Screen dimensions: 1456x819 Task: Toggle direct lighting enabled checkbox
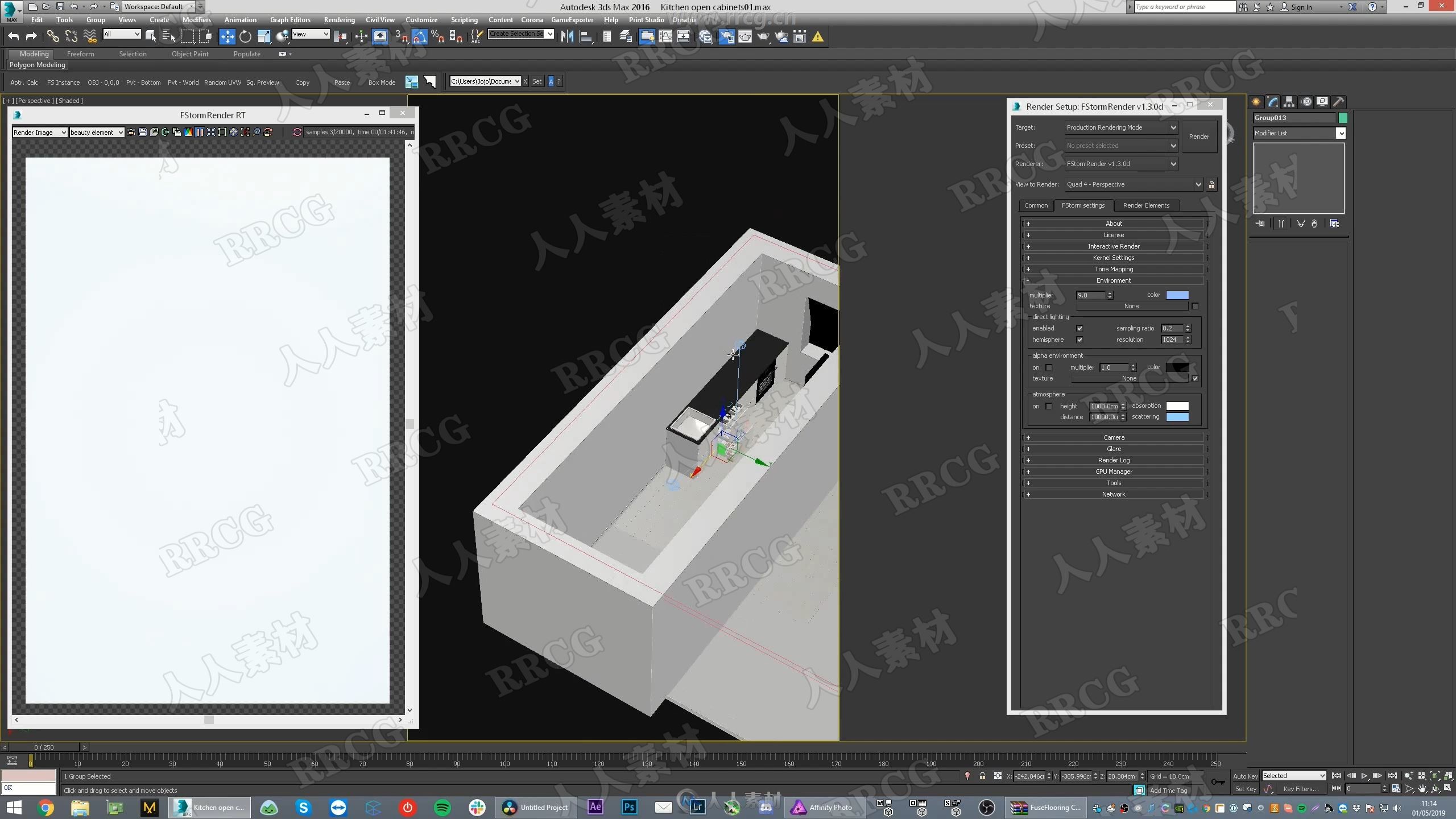pyautogui.click(x=1079, y=328)
